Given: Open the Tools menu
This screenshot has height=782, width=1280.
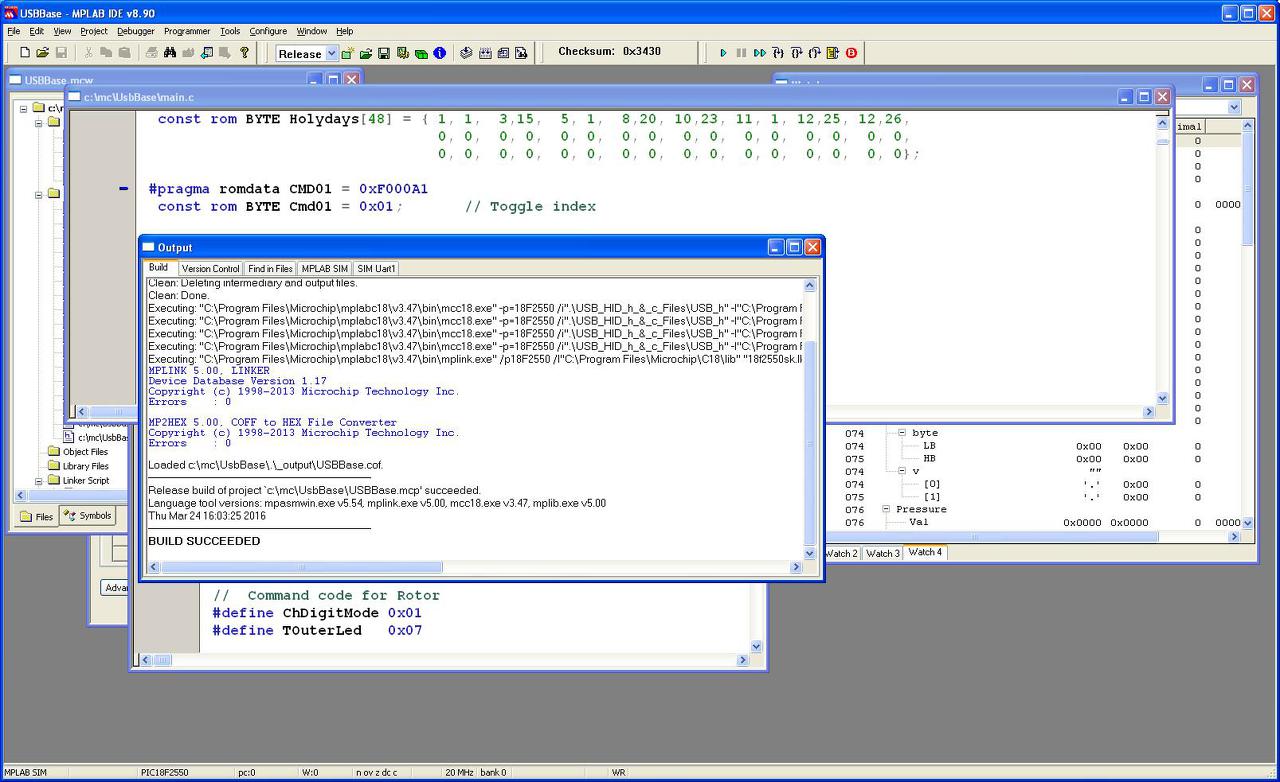Looking at the screenshot, I should 230,31.
